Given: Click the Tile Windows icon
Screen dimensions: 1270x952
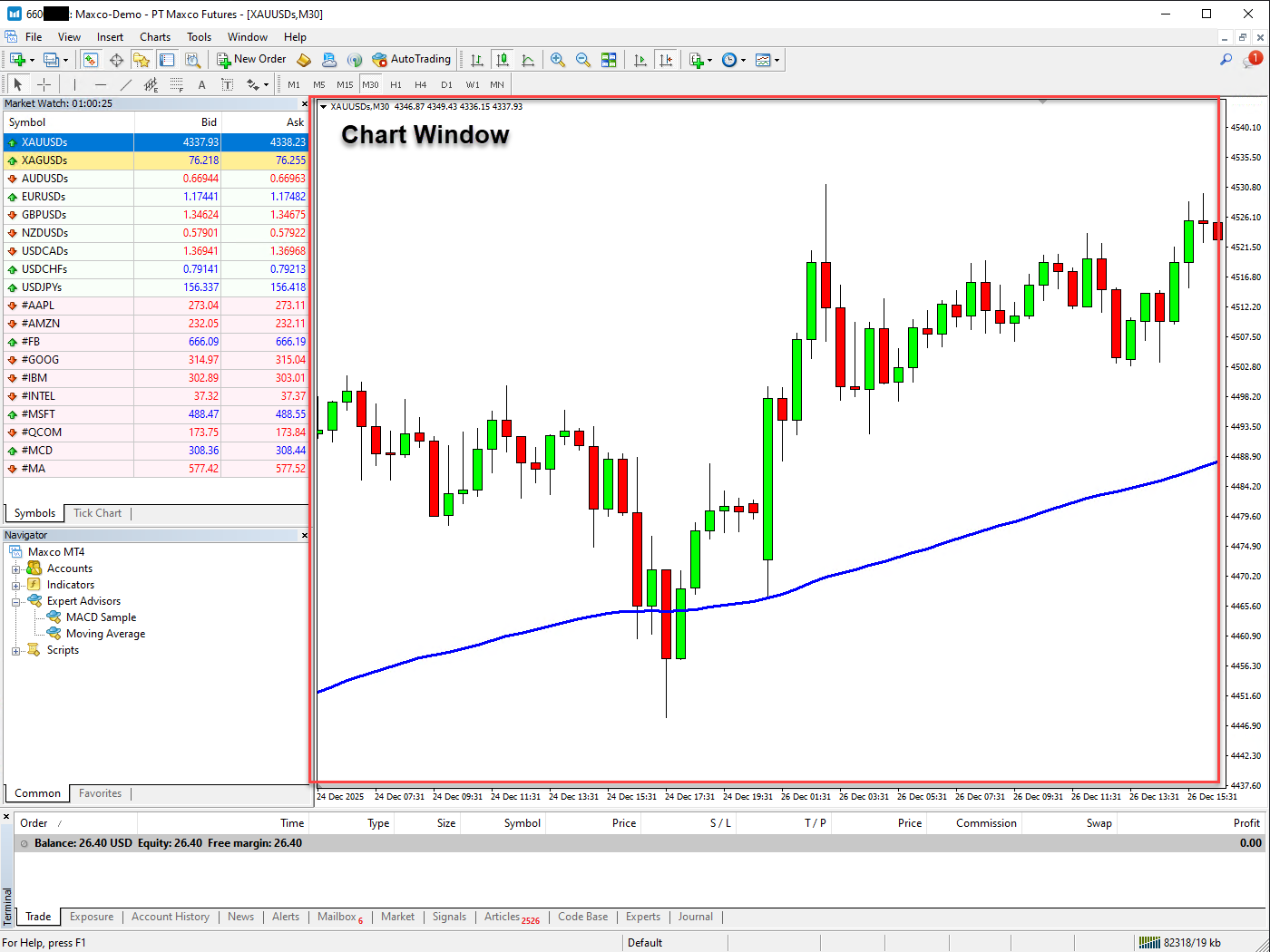Looking at the screenshot, I should [x=609, y=60].
